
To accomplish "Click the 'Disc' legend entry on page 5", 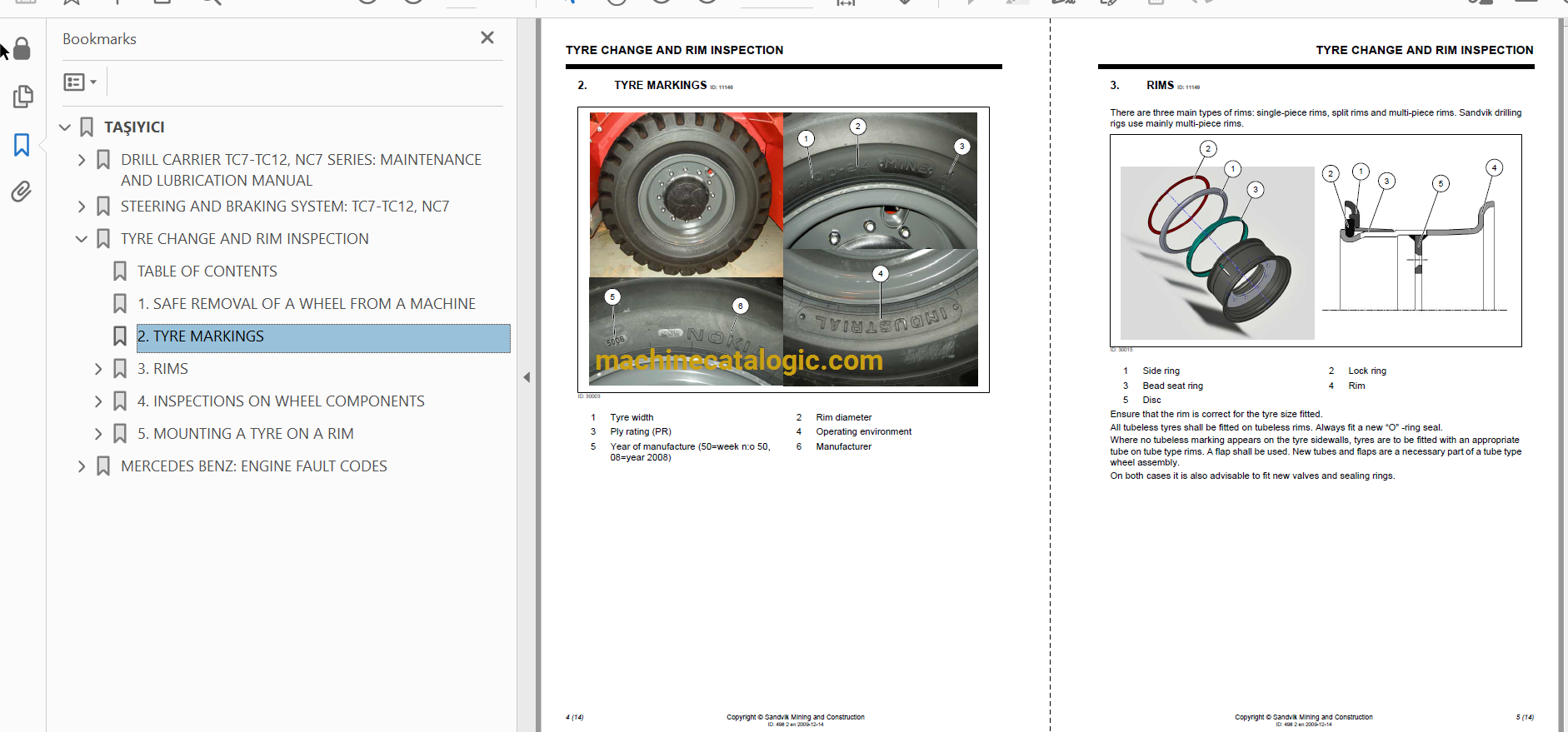I will click(x=1151, y=400).
